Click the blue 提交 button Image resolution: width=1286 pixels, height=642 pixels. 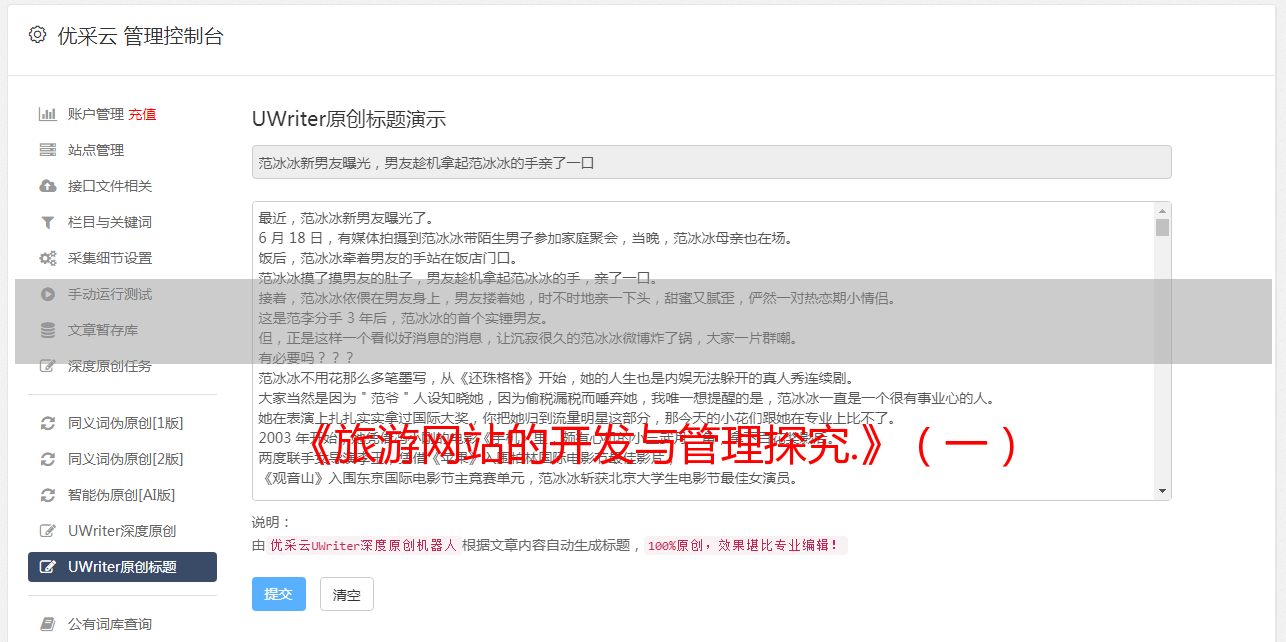click(279, 594)
